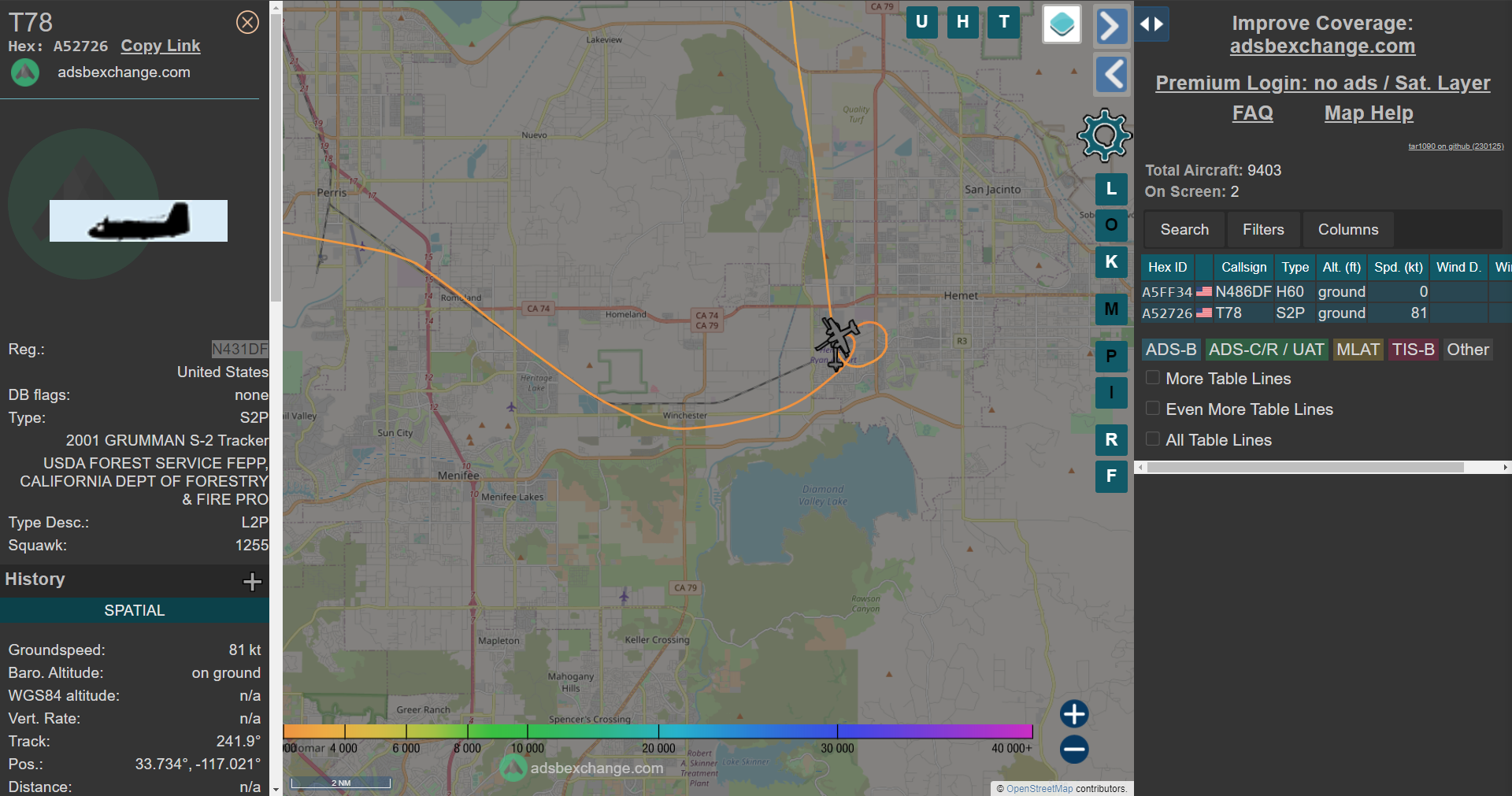
Task: Toggle the K map button
Action: (1111, 261)
